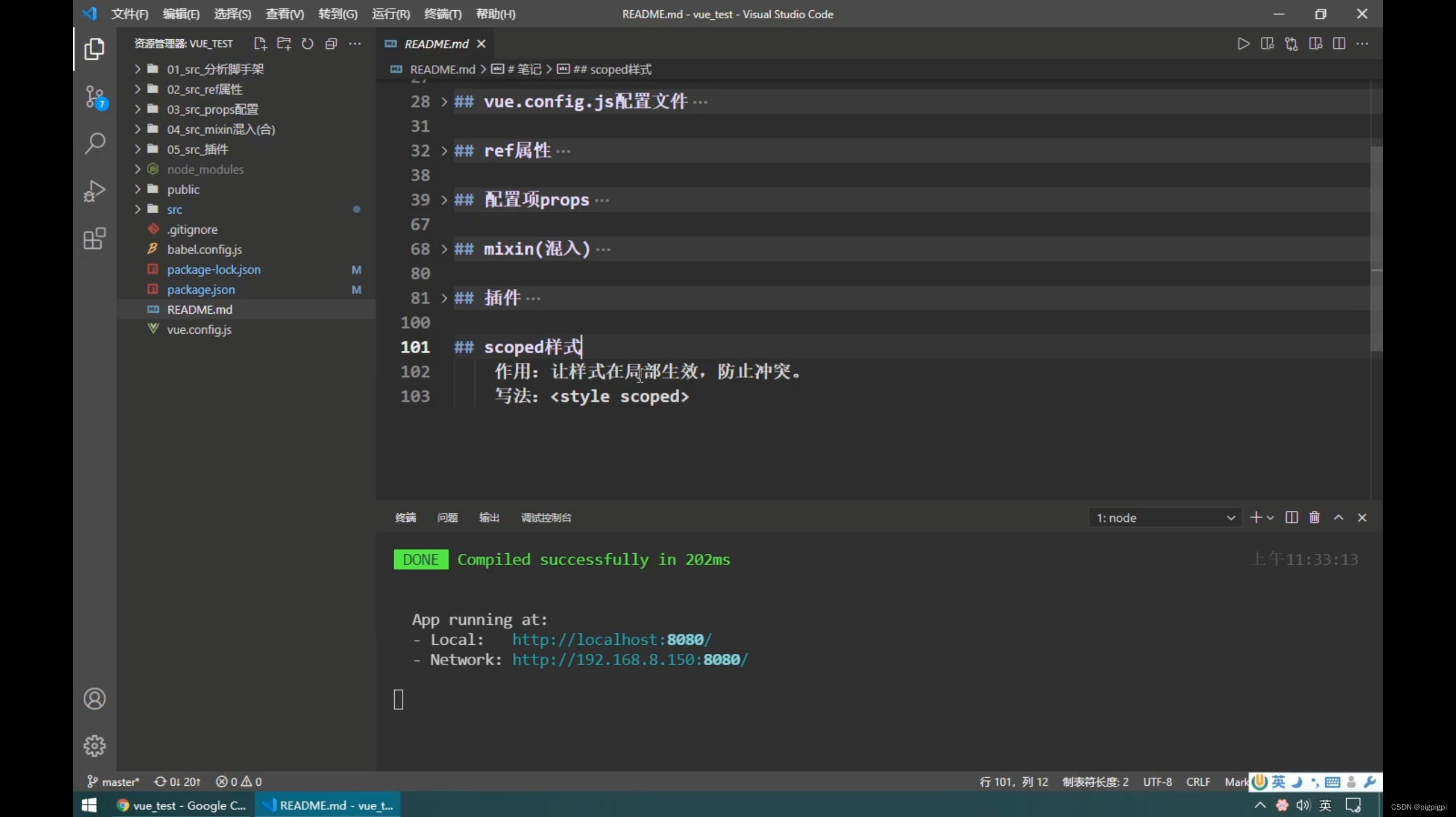The image size is (1456, 817).
Task: Open editor more actions menu
Action: click(1362, 44)
